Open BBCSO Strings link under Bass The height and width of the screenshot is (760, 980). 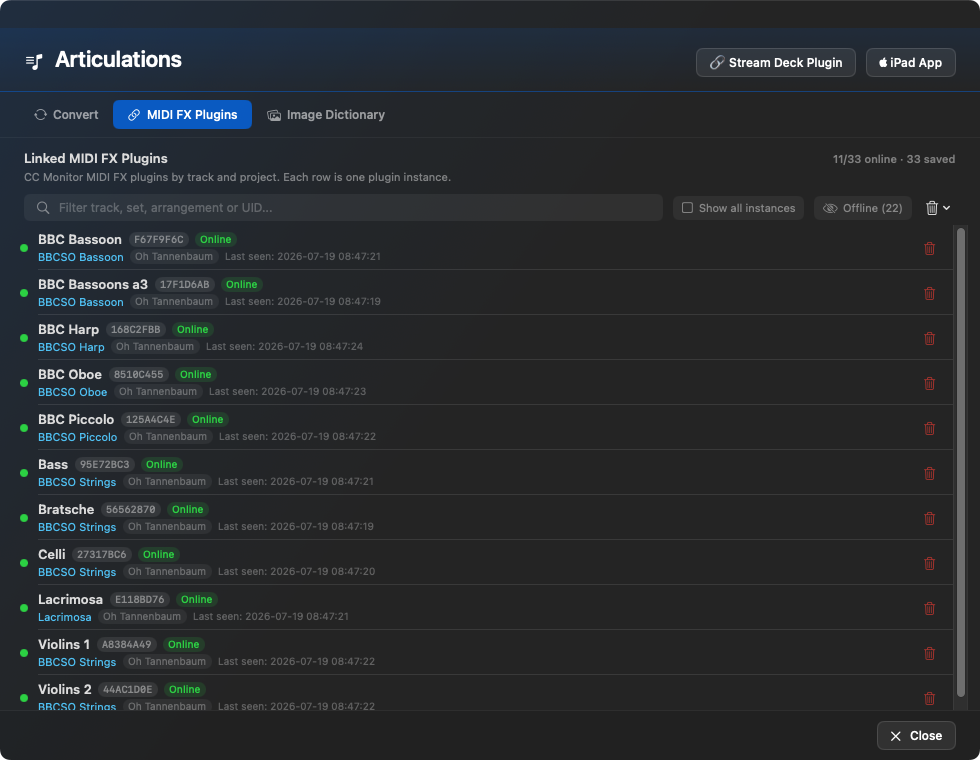[x=77, y=482]
